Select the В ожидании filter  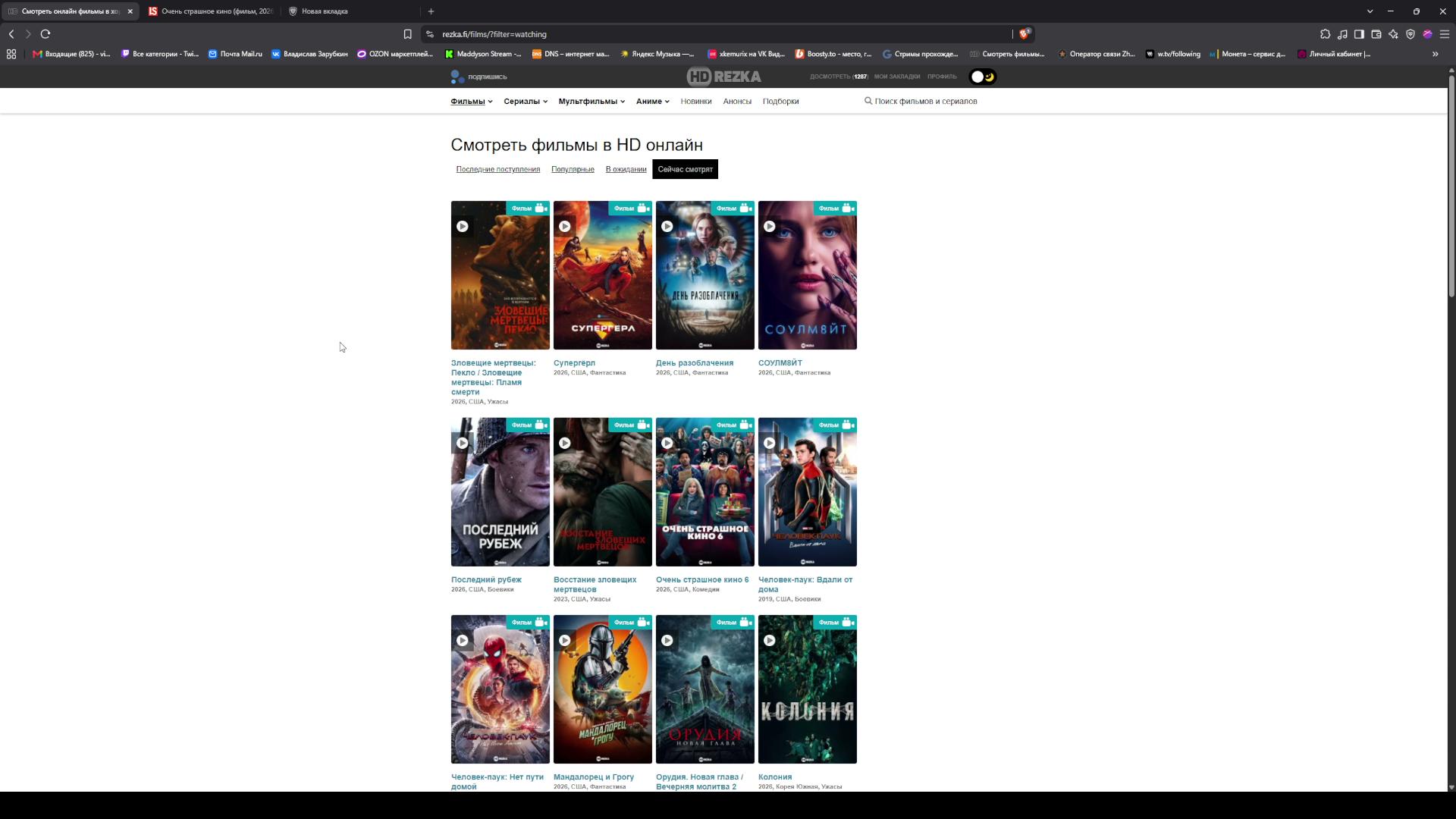coord(626,169)
